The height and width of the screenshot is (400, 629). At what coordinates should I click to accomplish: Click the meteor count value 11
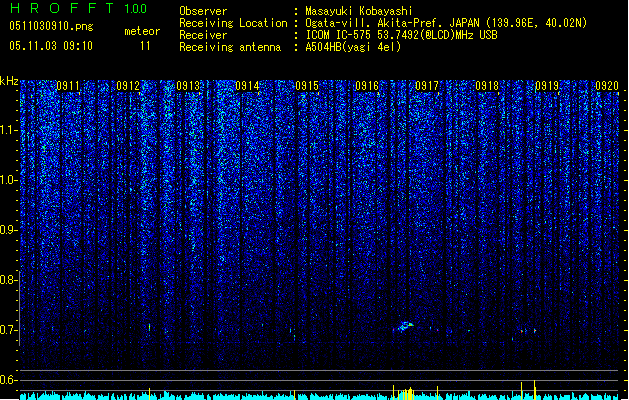[x=145, y=46]
